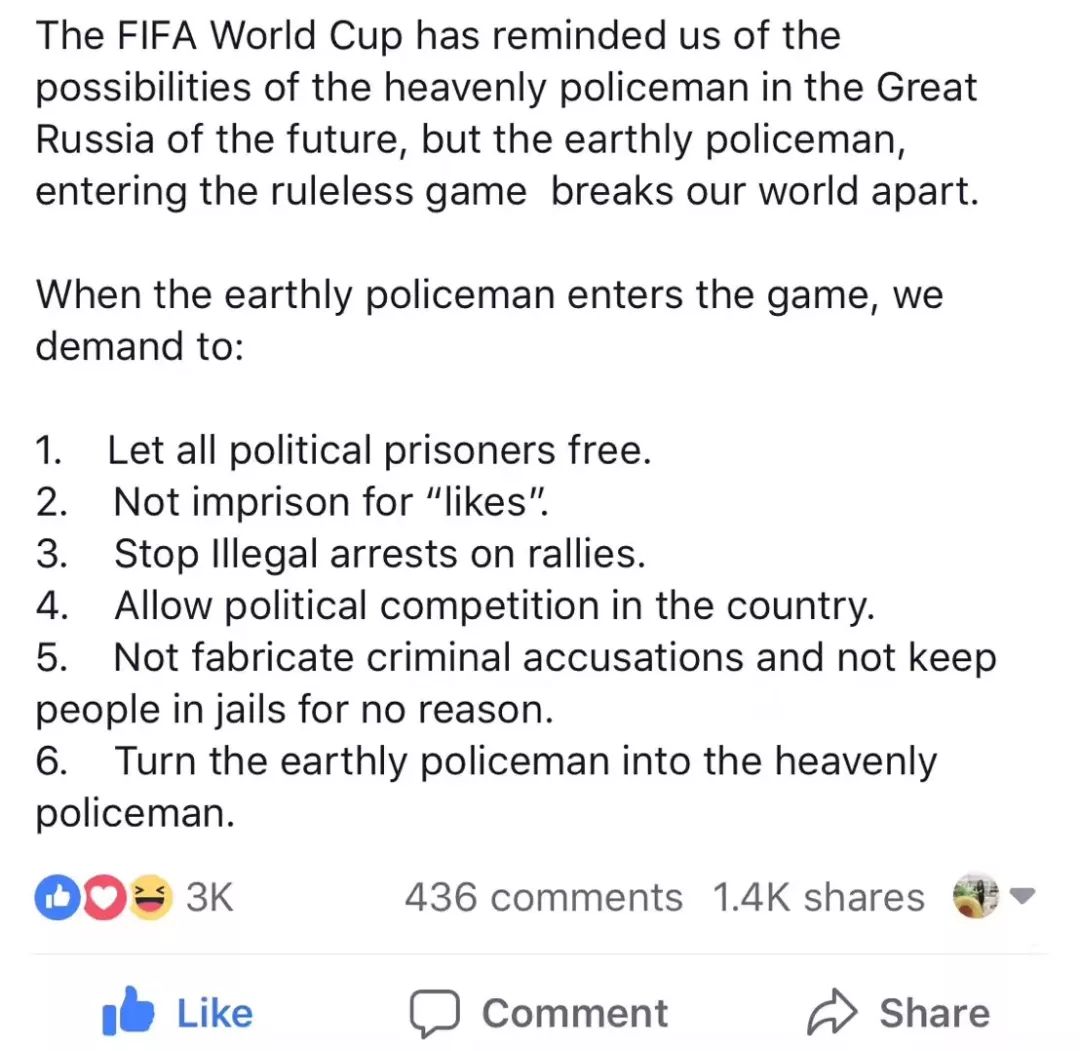
Task: Click demand 1 about political prisoners
Action: [343, 450]
